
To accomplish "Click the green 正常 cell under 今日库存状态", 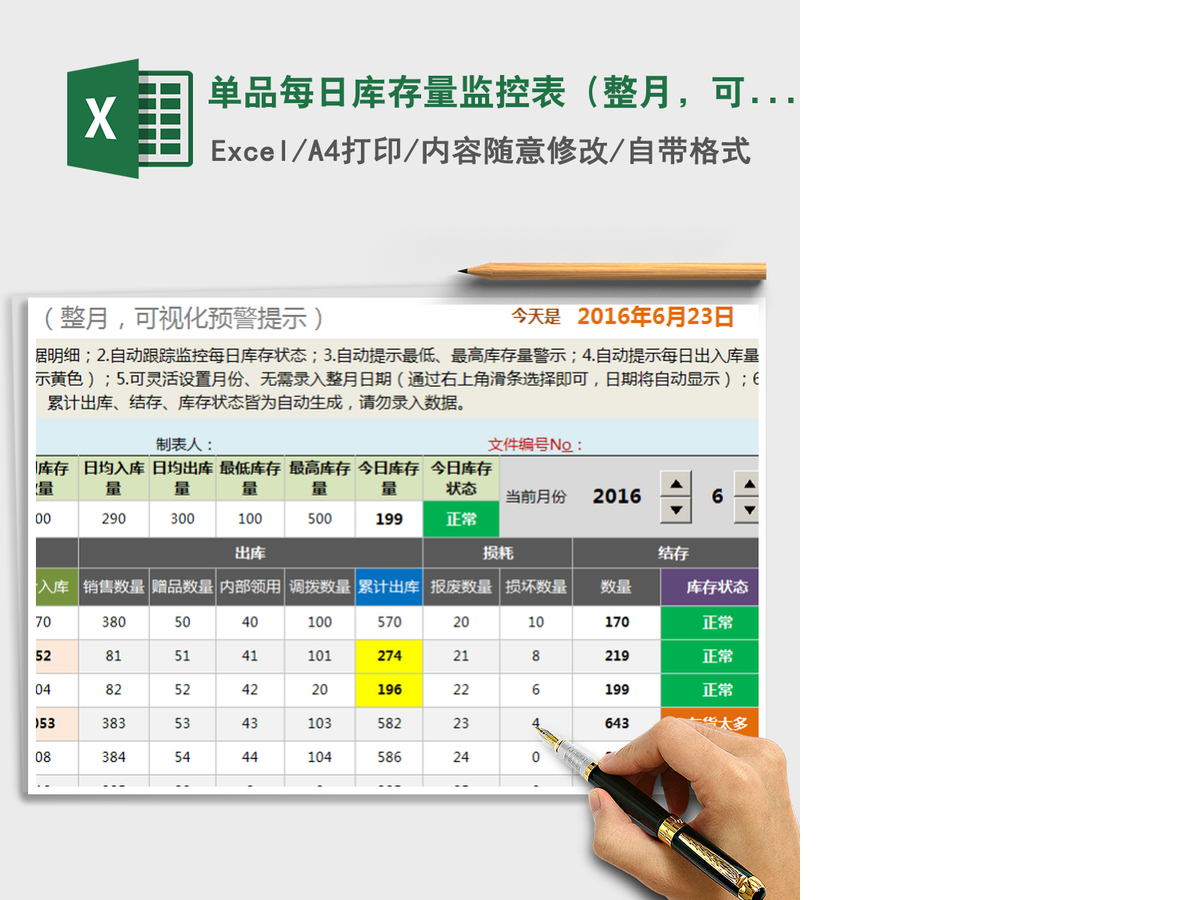I will (x=461, y=519).
